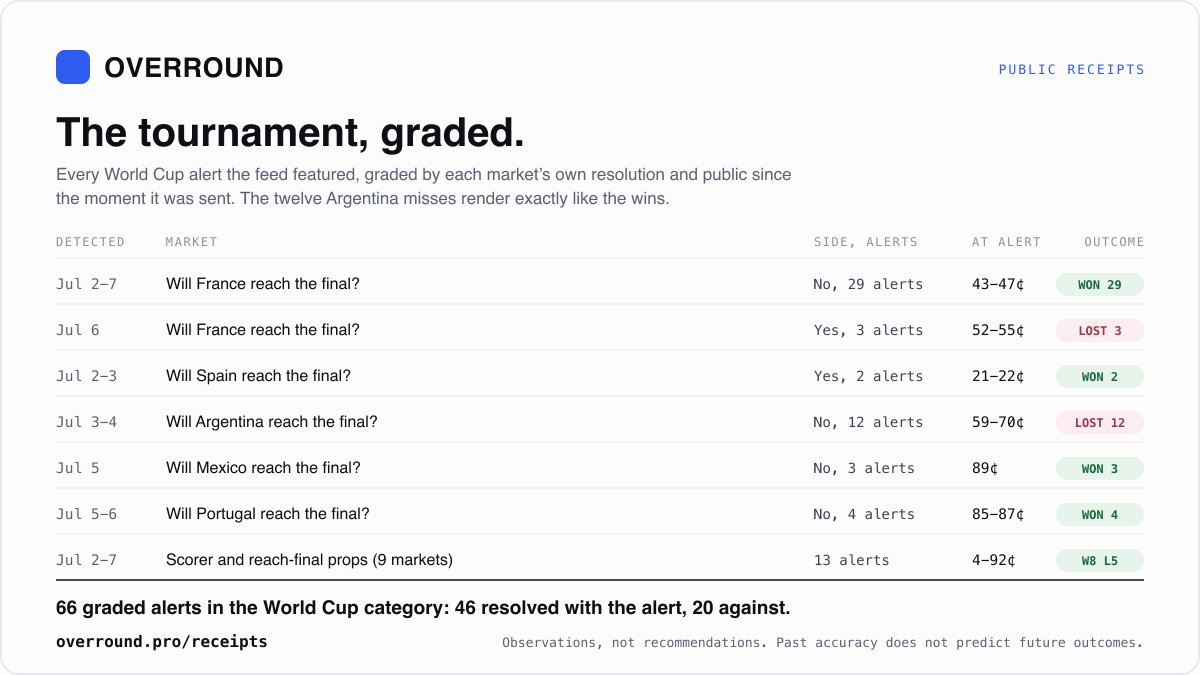Viewport: 1200px width, 675px height.
Task: Click the 4–92¢ price cell
Action: click(994, 560)
